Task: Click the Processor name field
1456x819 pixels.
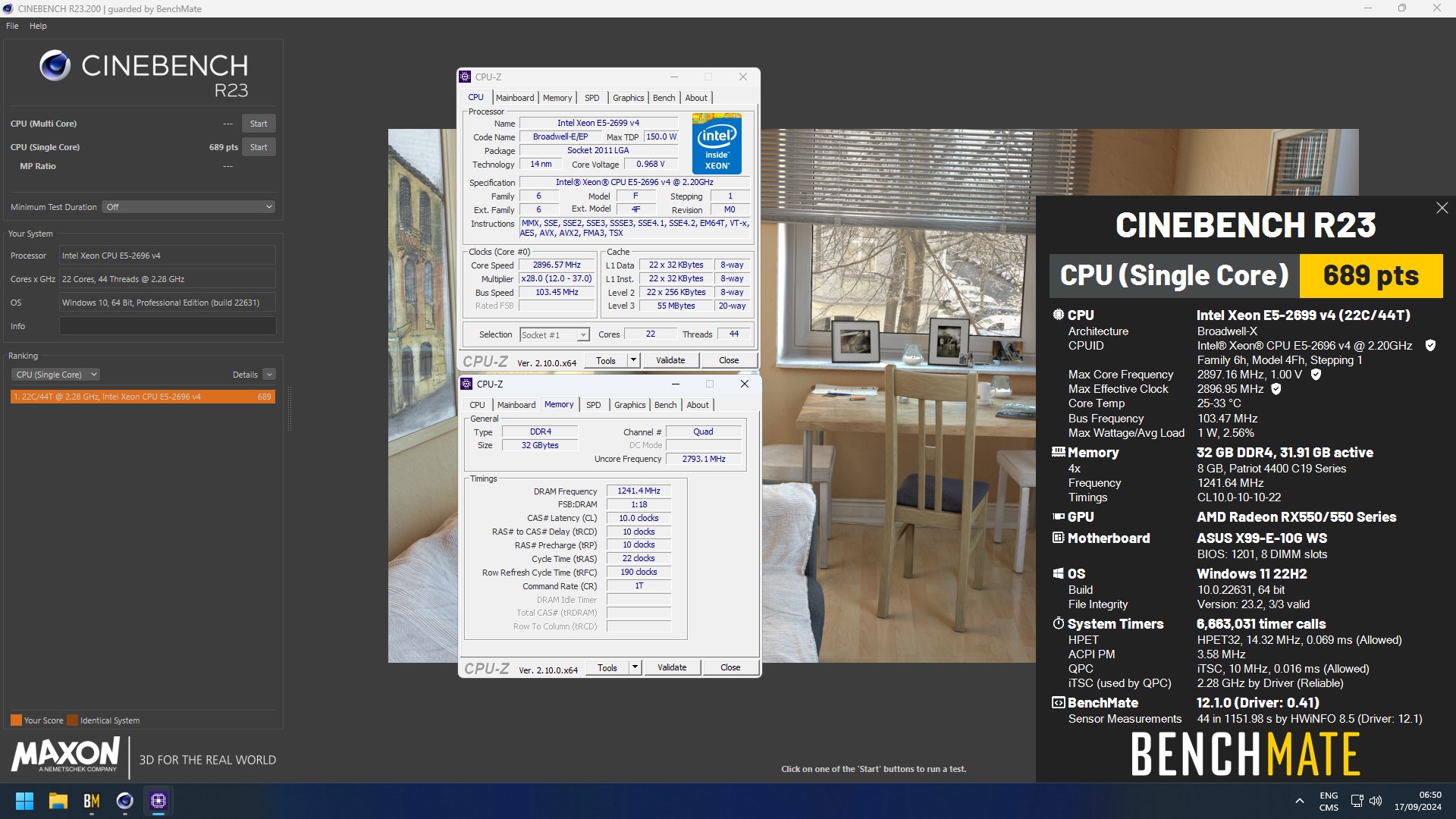Action: [168, 256]
